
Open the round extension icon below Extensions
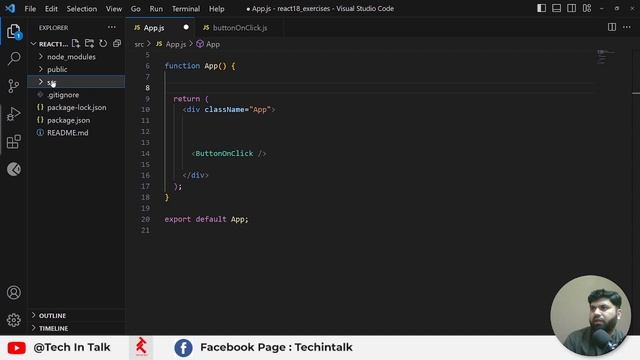click(13, 169)
